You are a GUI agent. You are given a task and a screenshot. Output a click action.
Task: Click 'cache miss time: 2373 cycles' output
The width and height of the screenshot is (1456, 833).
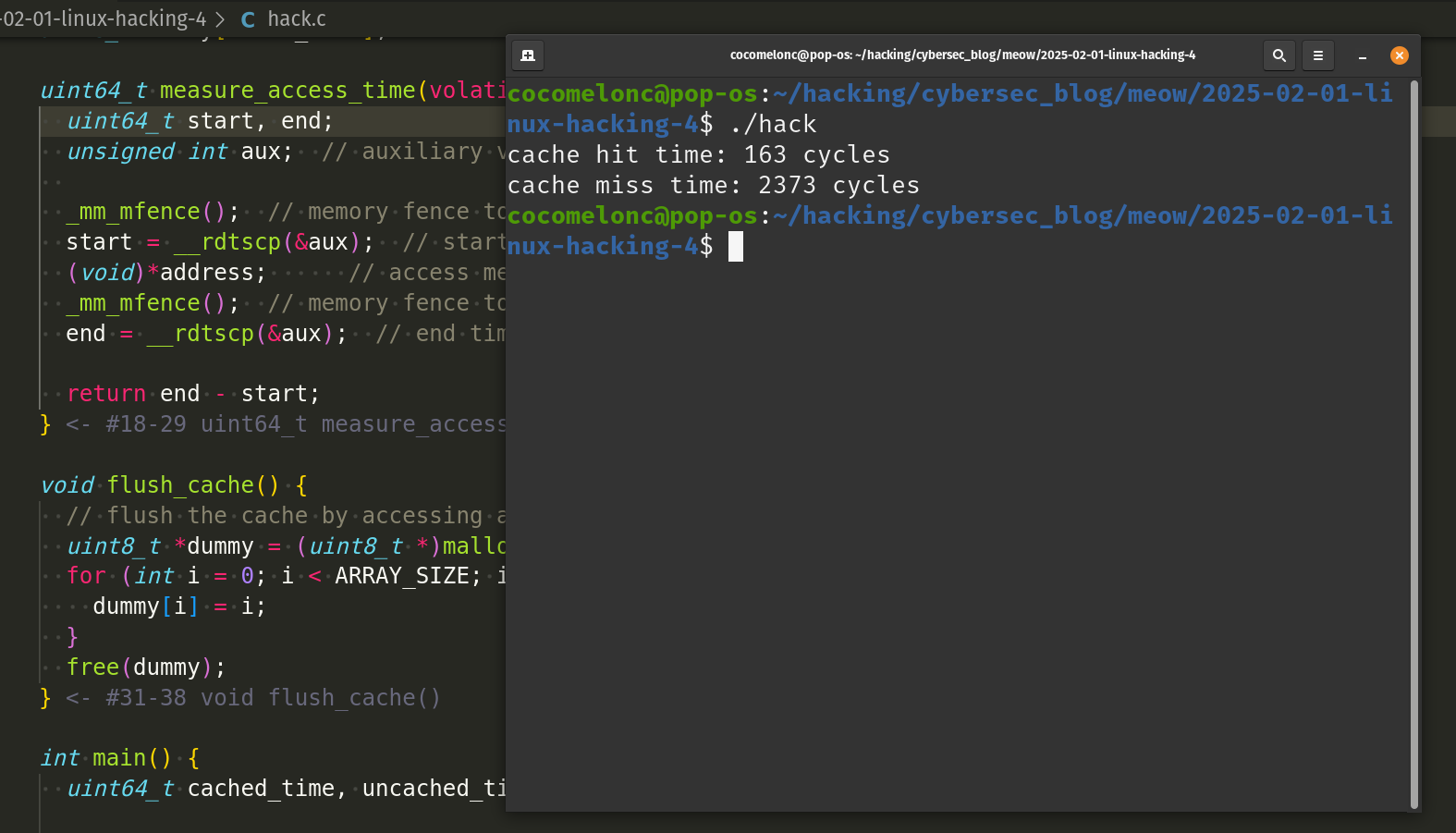[x=714, y=185]
